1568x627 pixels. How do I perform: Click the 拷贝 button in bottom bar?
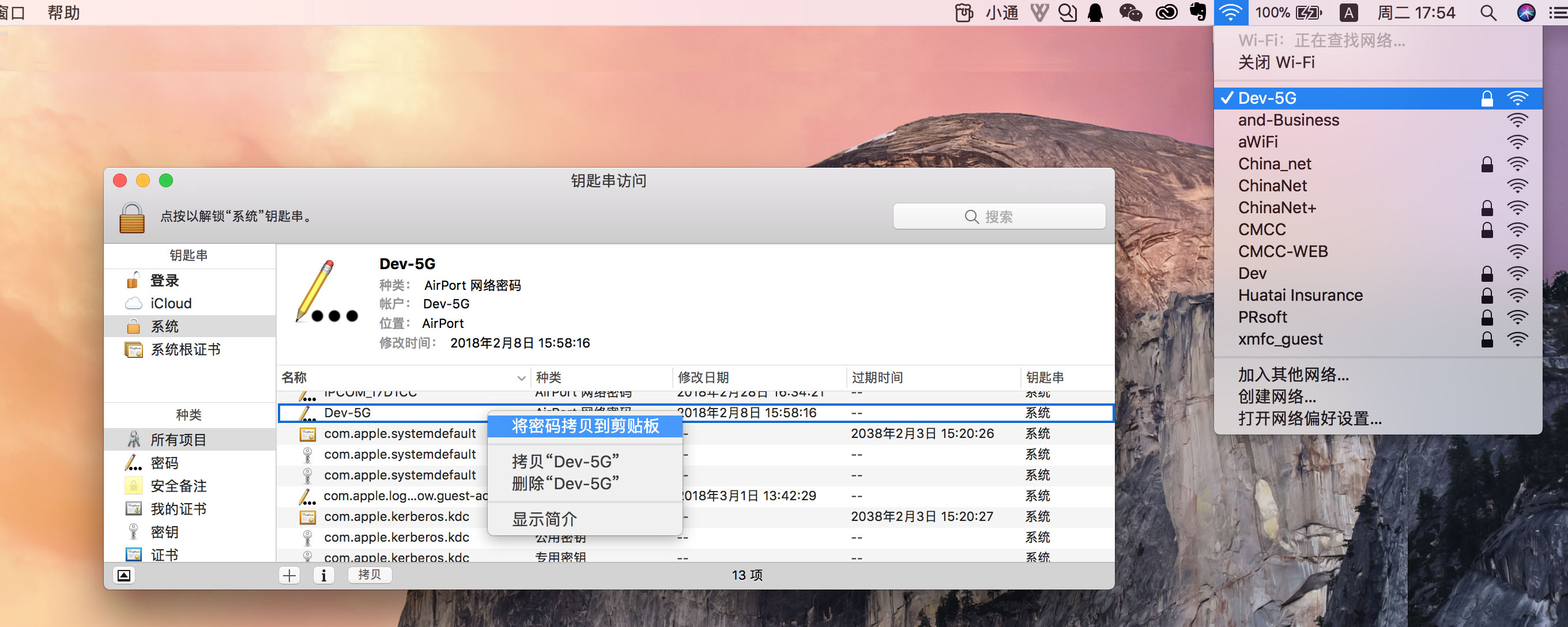pyautogui.click(x=369, y=575)
